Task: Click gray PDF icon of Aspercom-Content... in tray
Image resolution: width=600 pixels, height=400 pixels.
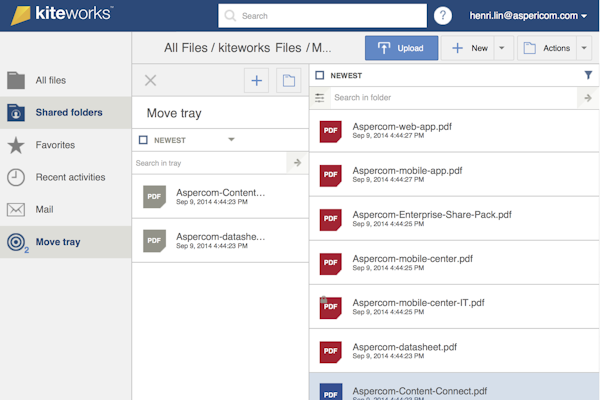Action: 154,197
